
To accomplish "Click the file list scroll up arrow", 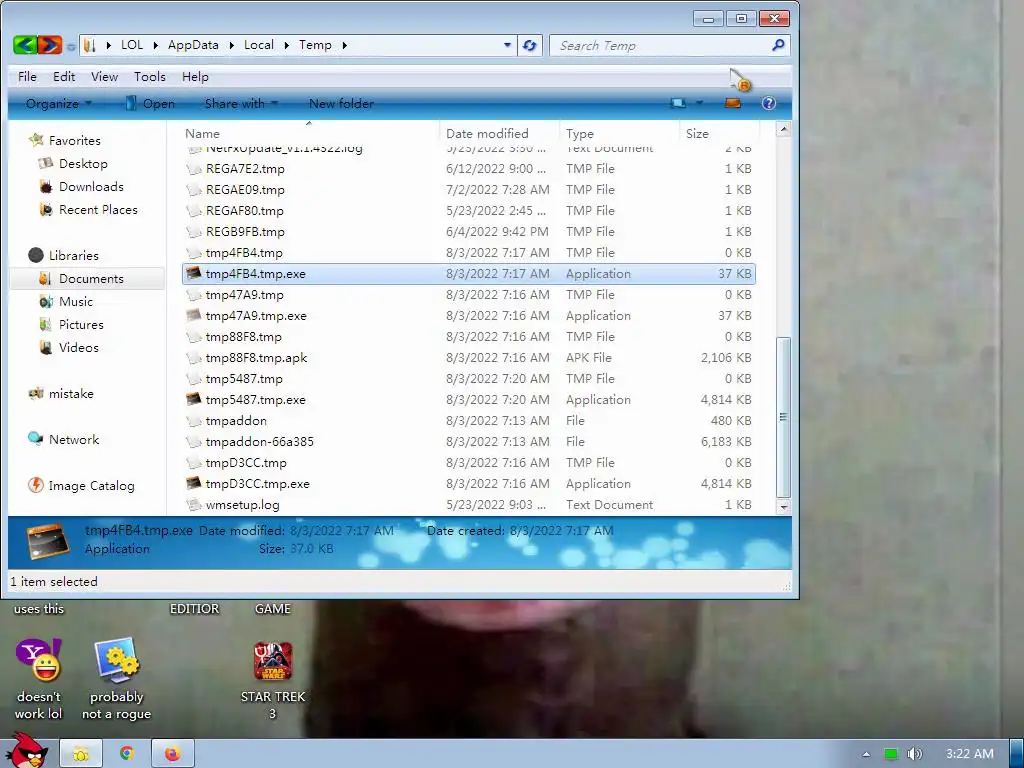I will (x=784, y=129).
